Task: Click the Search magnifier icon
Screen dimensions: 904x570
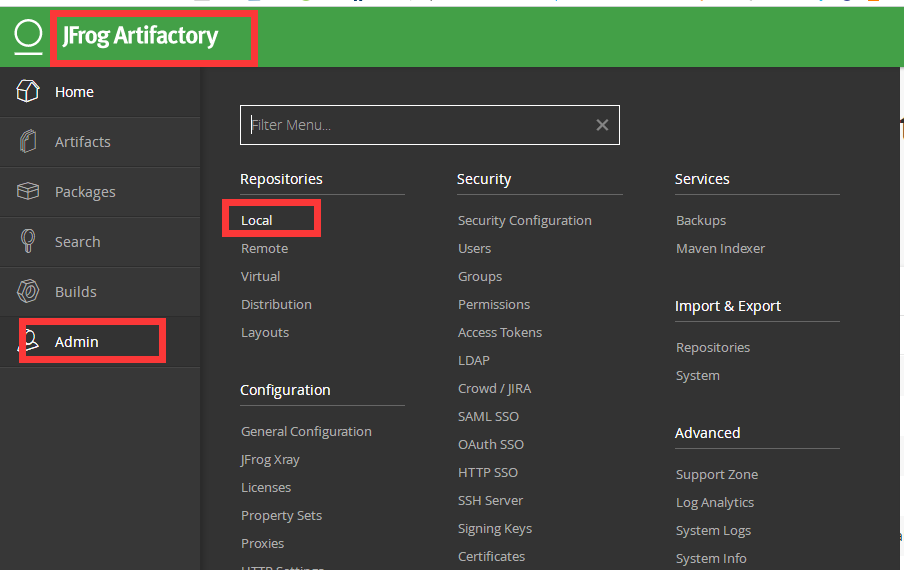Action: click(x=28, y=241)
